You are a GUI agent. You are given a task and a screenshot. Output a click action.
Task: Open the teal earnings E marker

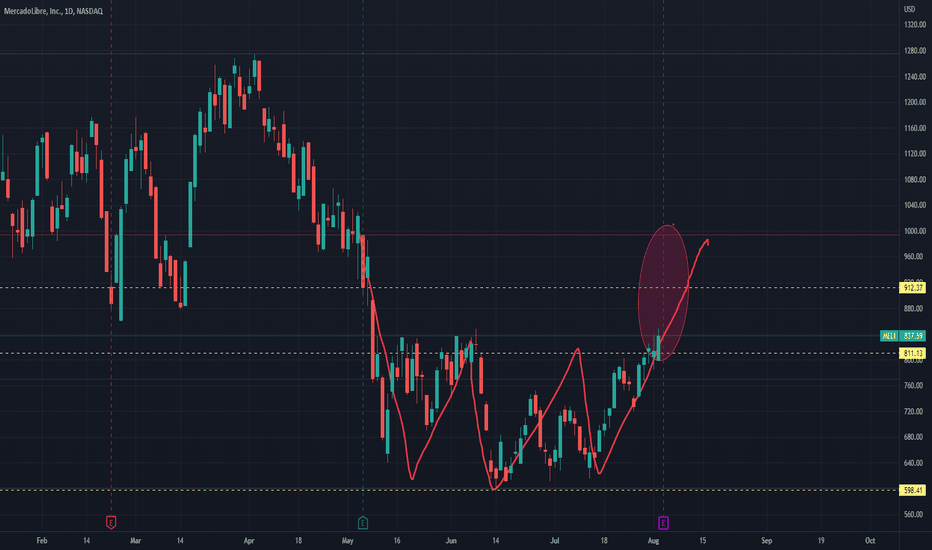[363, 523]
